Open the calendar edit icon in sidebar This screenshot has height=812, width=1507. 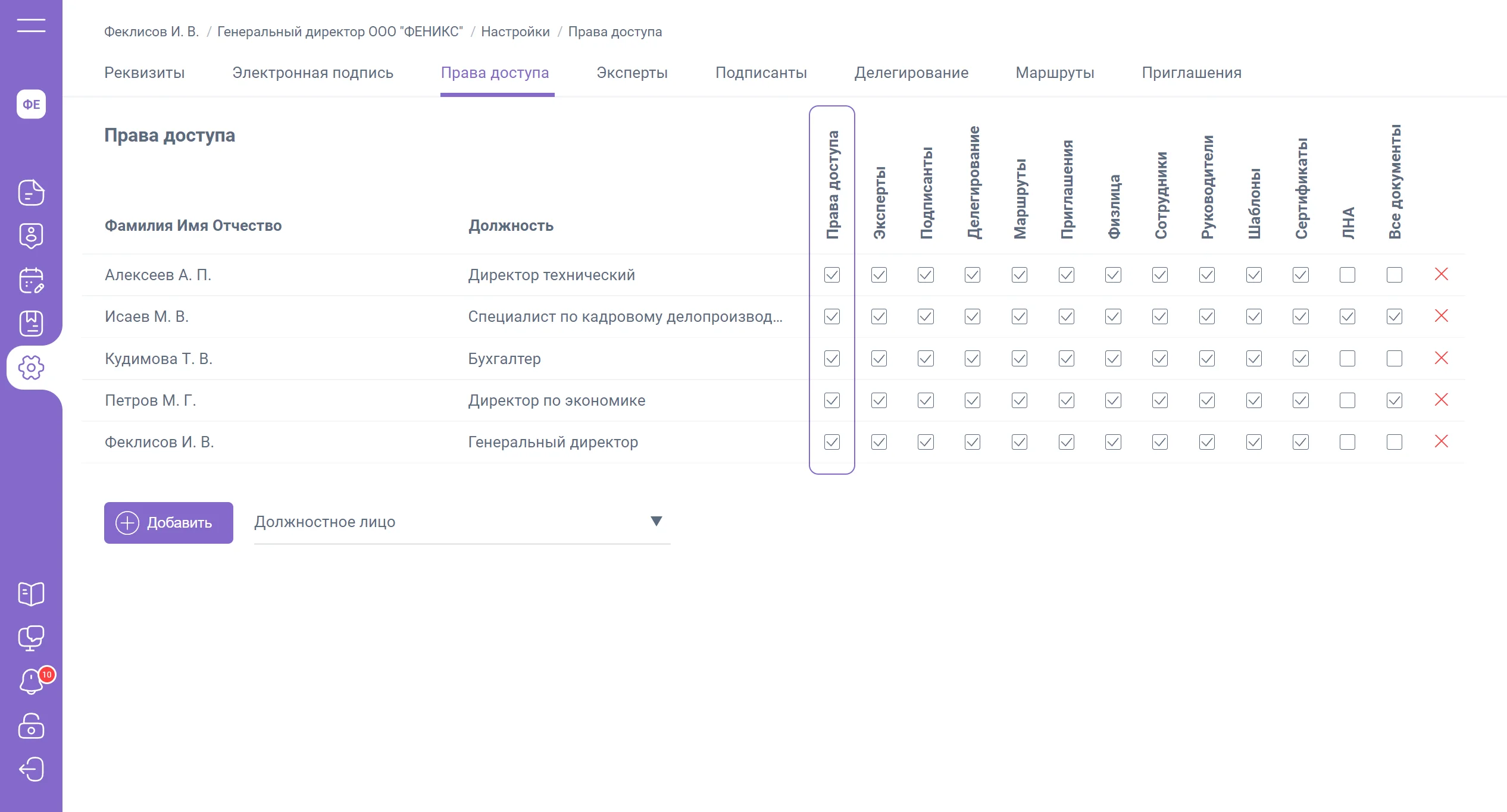click(x=31, y=280)
